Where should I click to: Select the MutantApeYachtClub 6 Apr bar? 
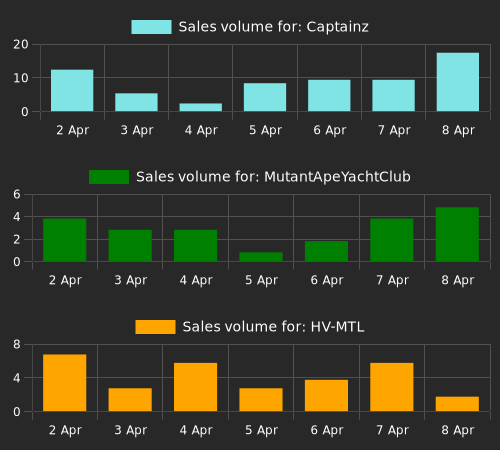pyautogui.click(x=327, y=251)
